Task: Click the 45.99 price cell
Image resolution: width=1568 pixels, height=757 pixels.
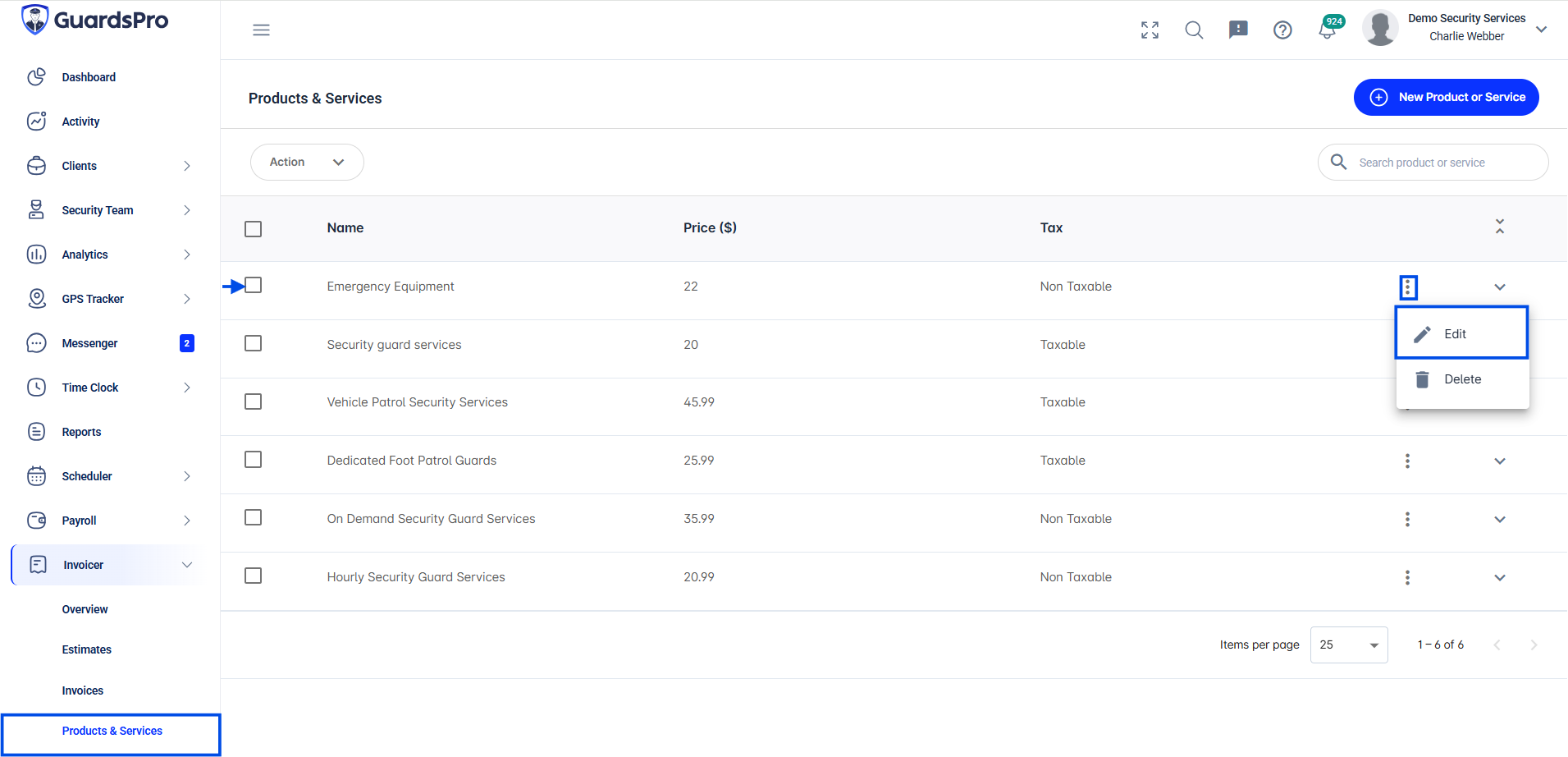Action: (x=699, y=402)
